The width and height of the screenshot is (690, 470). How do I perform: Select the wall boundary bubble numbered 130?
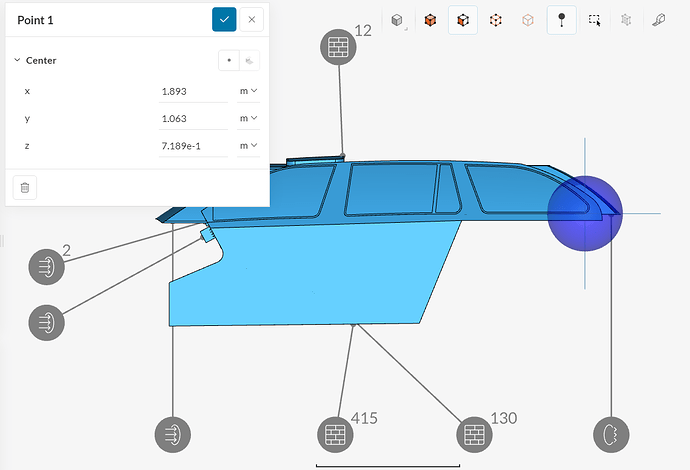474,435
